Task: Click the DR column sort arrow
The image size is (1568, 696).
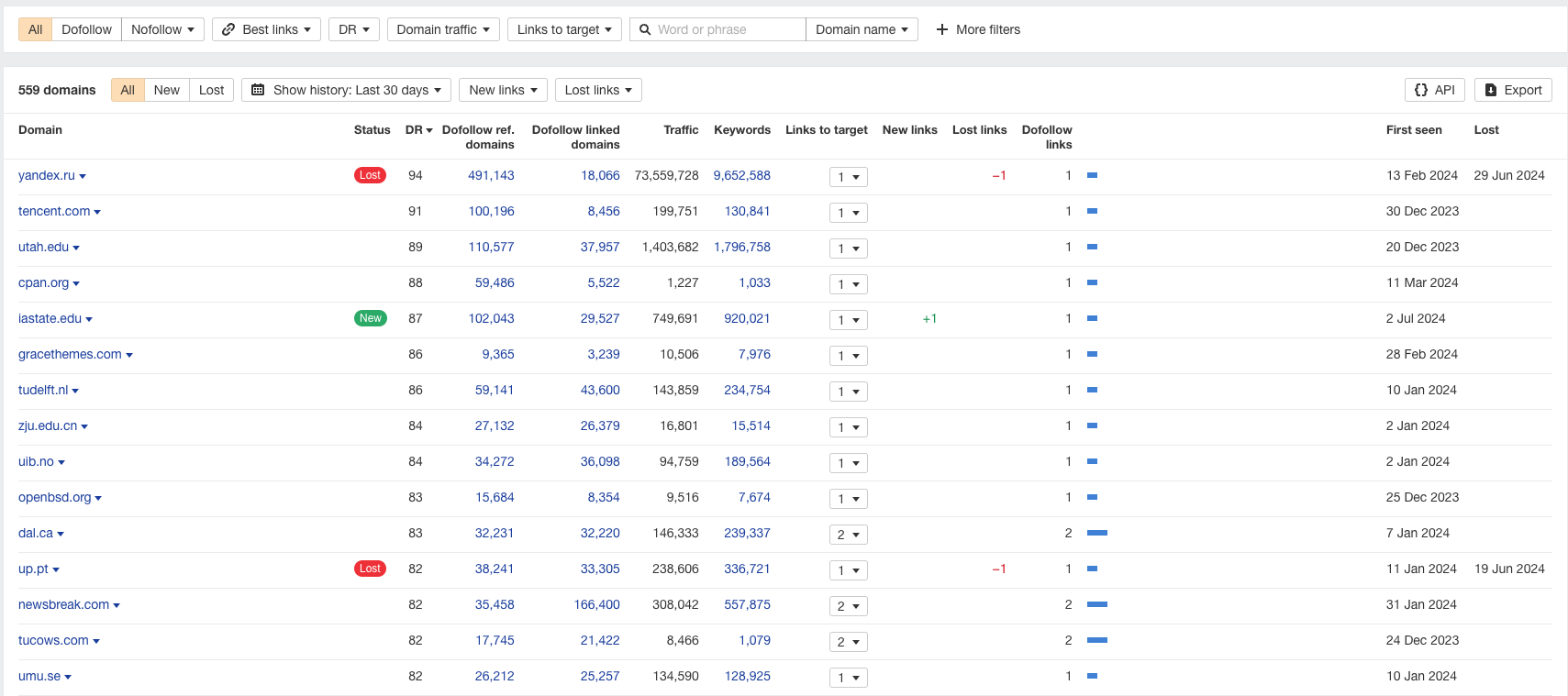Action: (x=429, y=130)
